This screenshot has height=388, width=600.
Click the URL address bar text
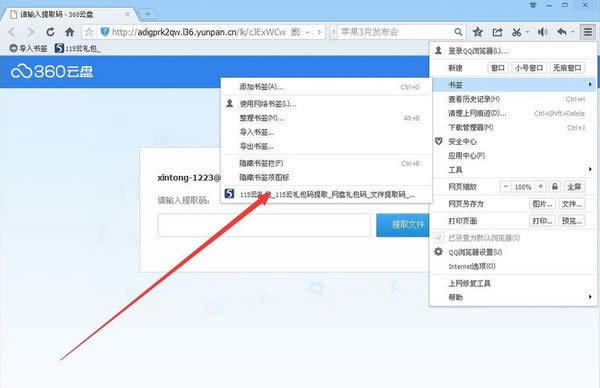199,32
